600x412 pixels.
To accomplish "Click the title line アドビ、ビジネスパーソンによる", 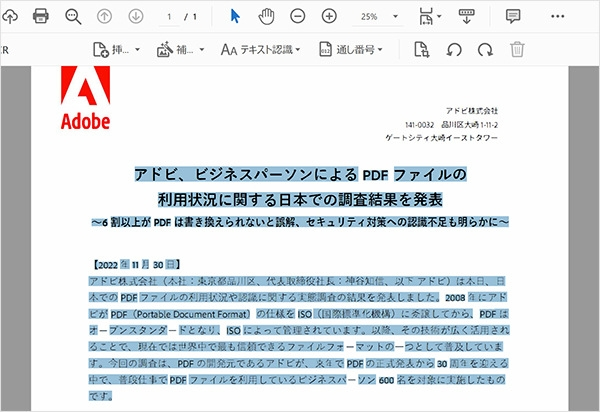I will click(246, 174).
